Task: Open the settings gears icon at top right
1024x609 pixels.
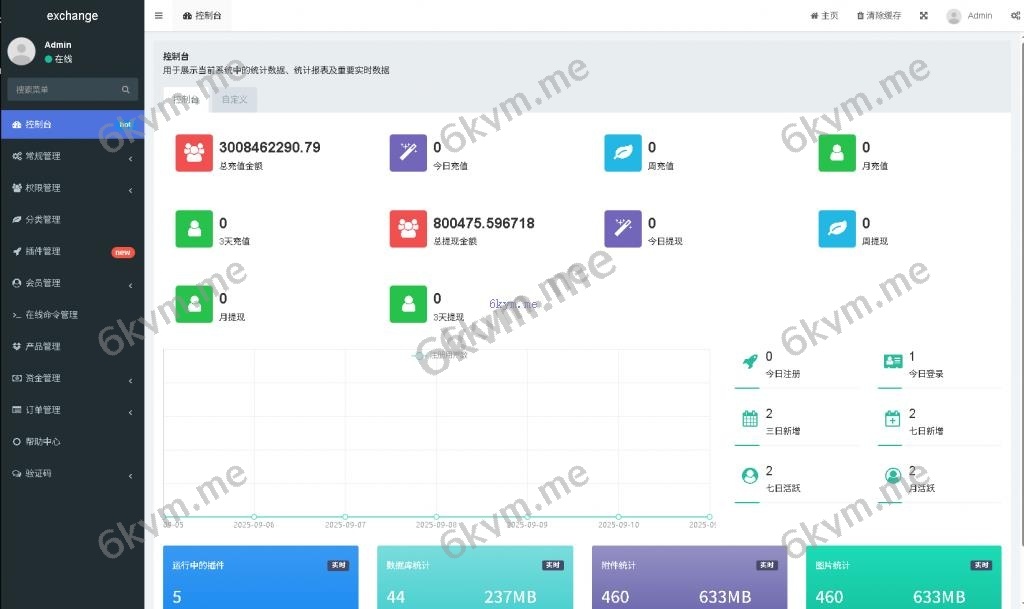Action: click(x=1015, y=16)
